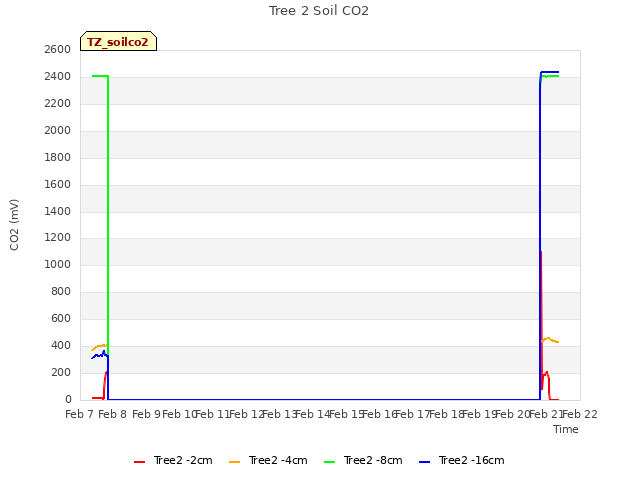Click the 200 y-axis tick value

point(61,372)
